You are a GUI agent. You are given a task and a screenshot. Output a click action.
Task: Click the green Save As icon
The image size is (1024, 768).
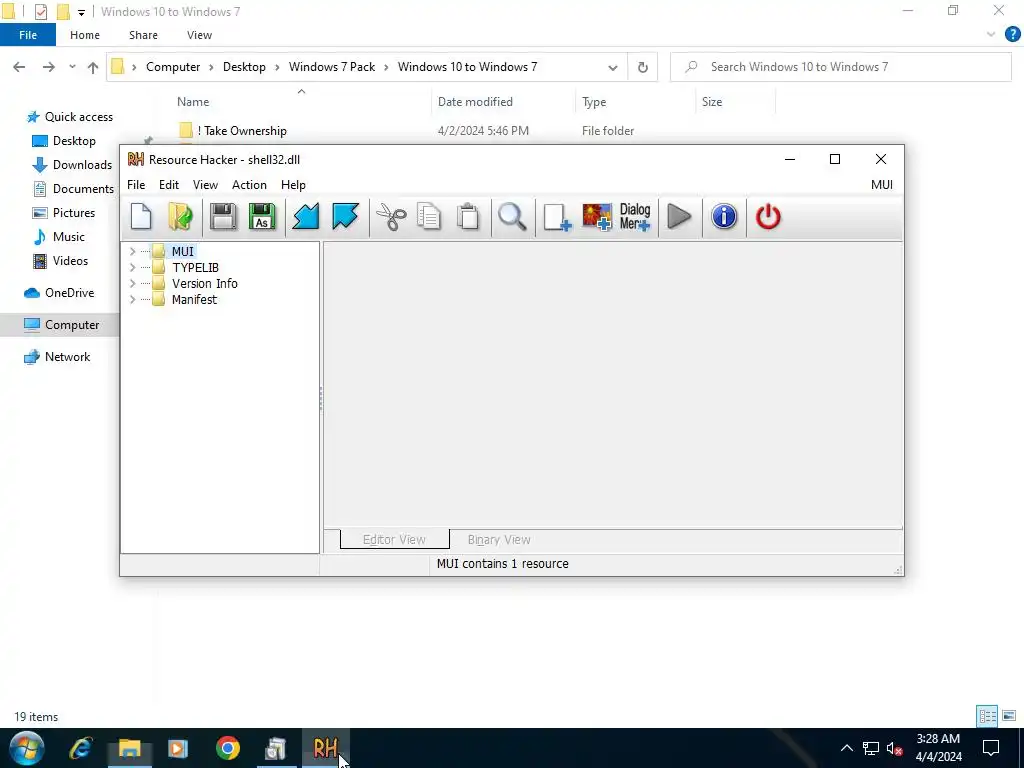coord(262,217)
